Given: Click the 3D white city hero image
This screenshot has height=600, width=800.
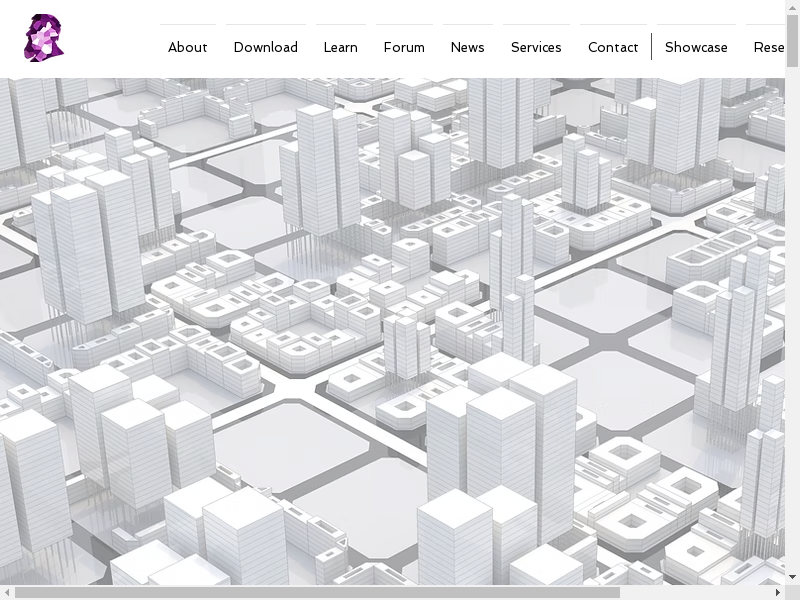Looking at the screenshot, I should click(x=400, y=330).
